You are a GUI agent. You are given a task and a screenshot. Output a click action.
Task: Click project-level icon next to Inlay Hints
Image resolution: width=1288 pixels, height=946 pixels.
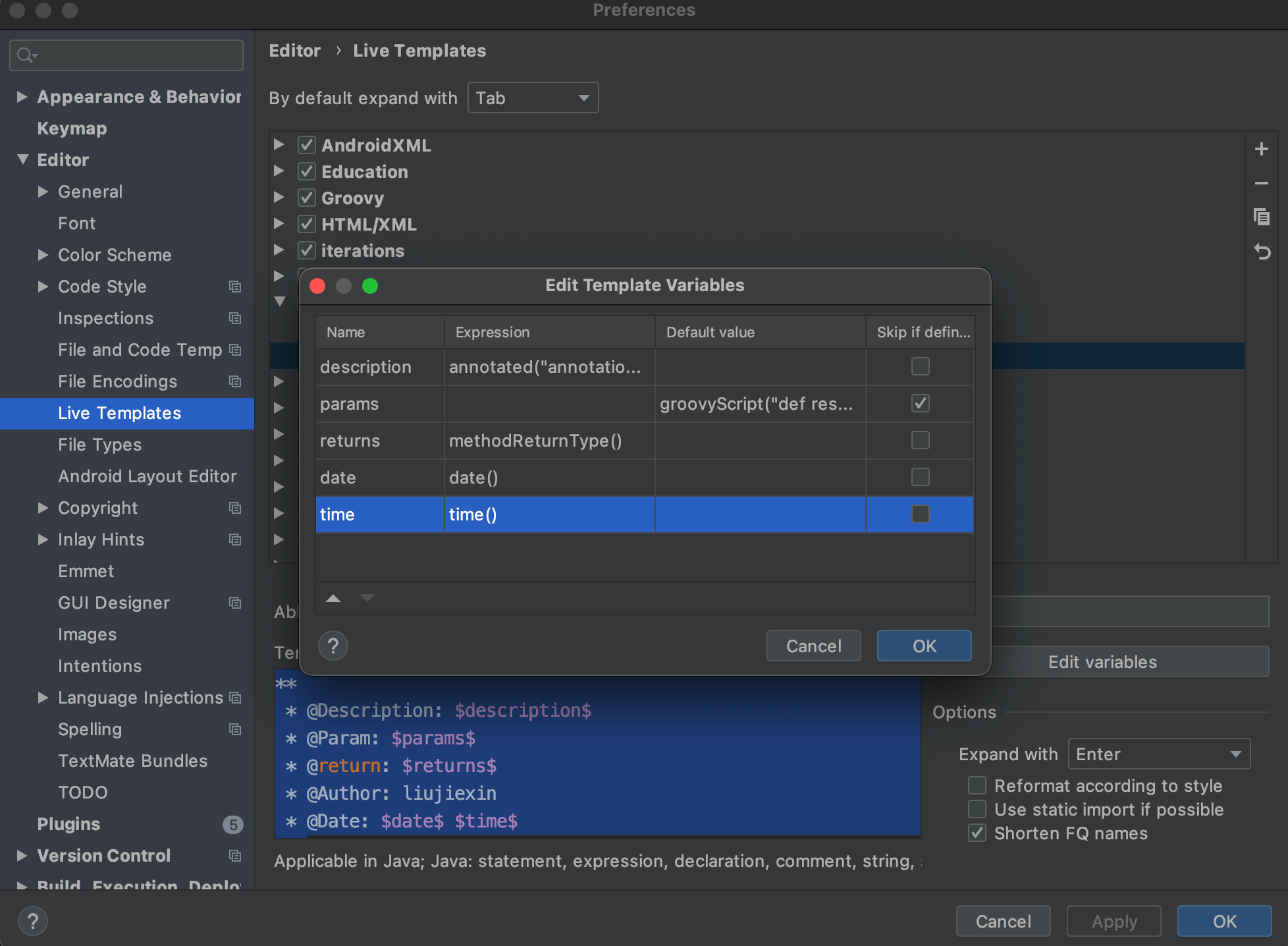235,540
